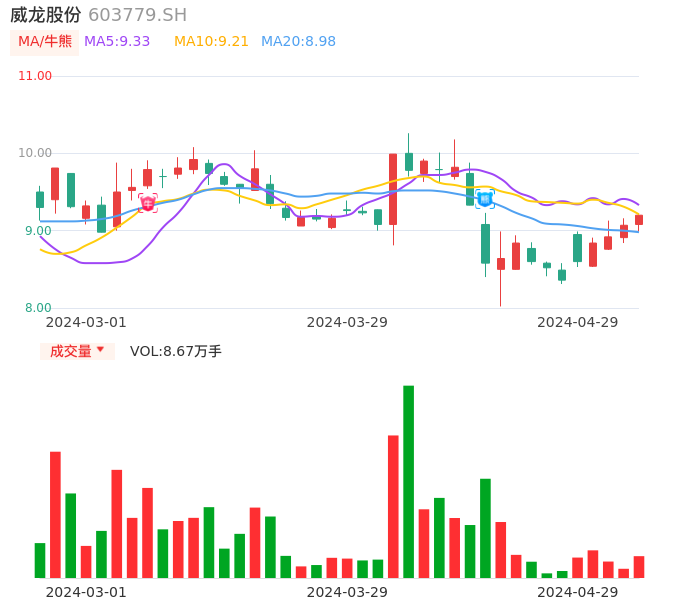Viewport: 686px width, 606px height.
Task: Click the first red volume bar on left
Action: (55, 514)
